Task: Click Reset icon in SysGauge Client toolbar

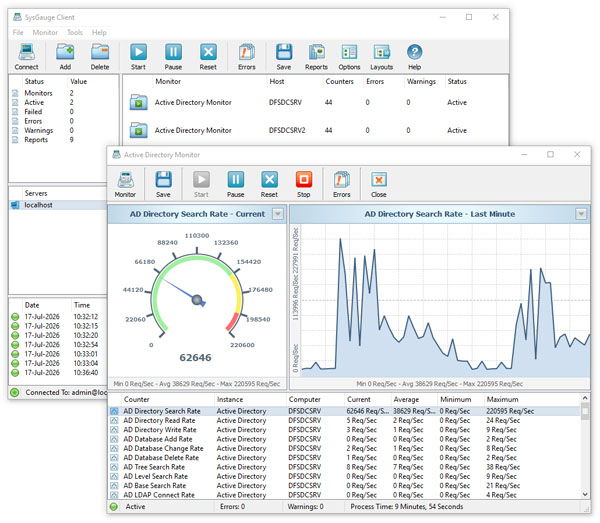Action: 208,52
